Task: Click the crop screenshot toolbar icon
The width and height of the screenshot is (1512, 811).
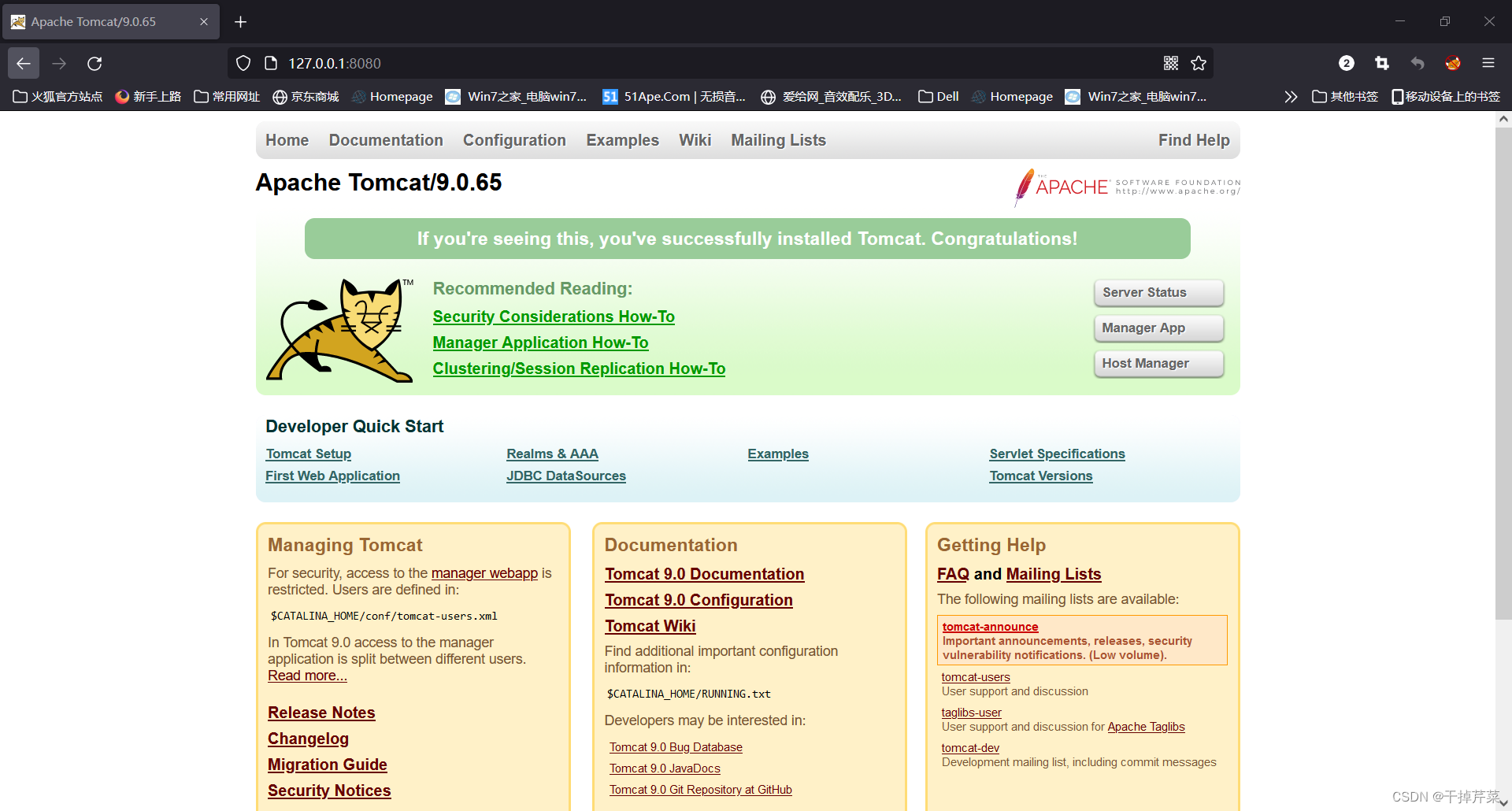Action: pyautogui.click(x=1382, y=63)
